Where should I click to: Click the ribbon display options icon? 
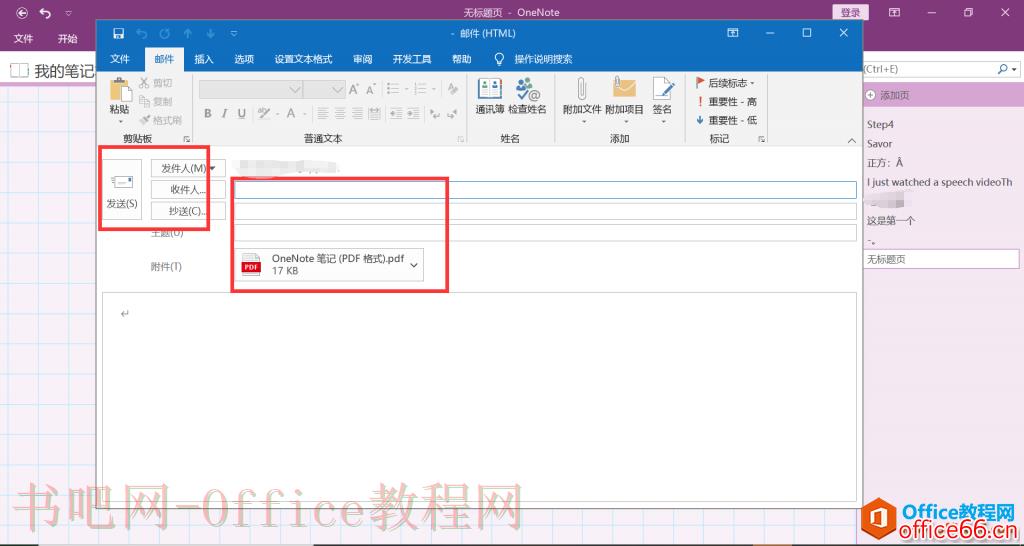tap(733, 33)
